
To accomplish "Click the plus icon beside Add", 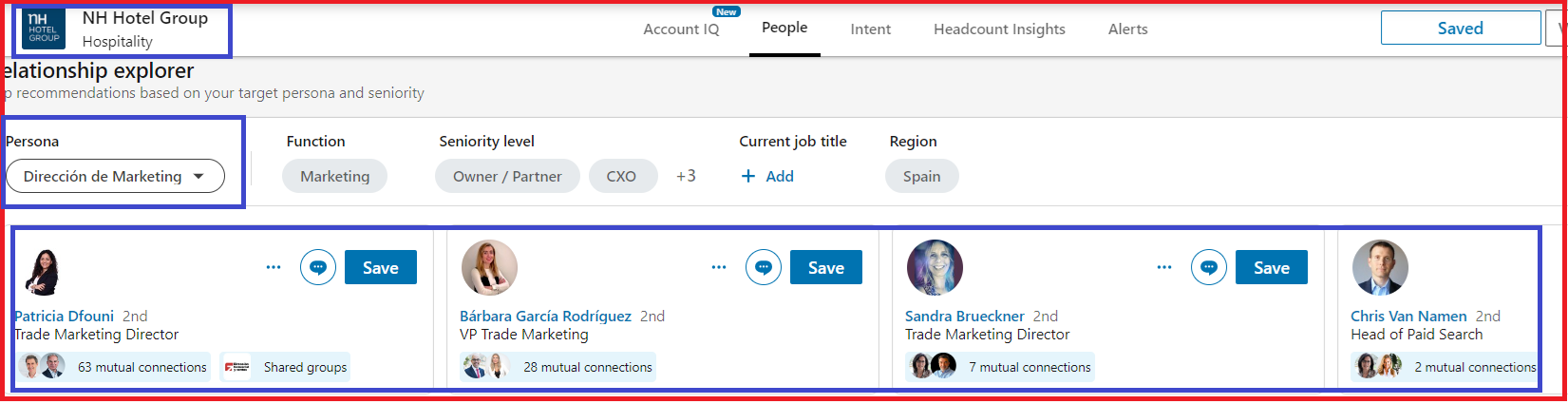I will pos(748,176).
